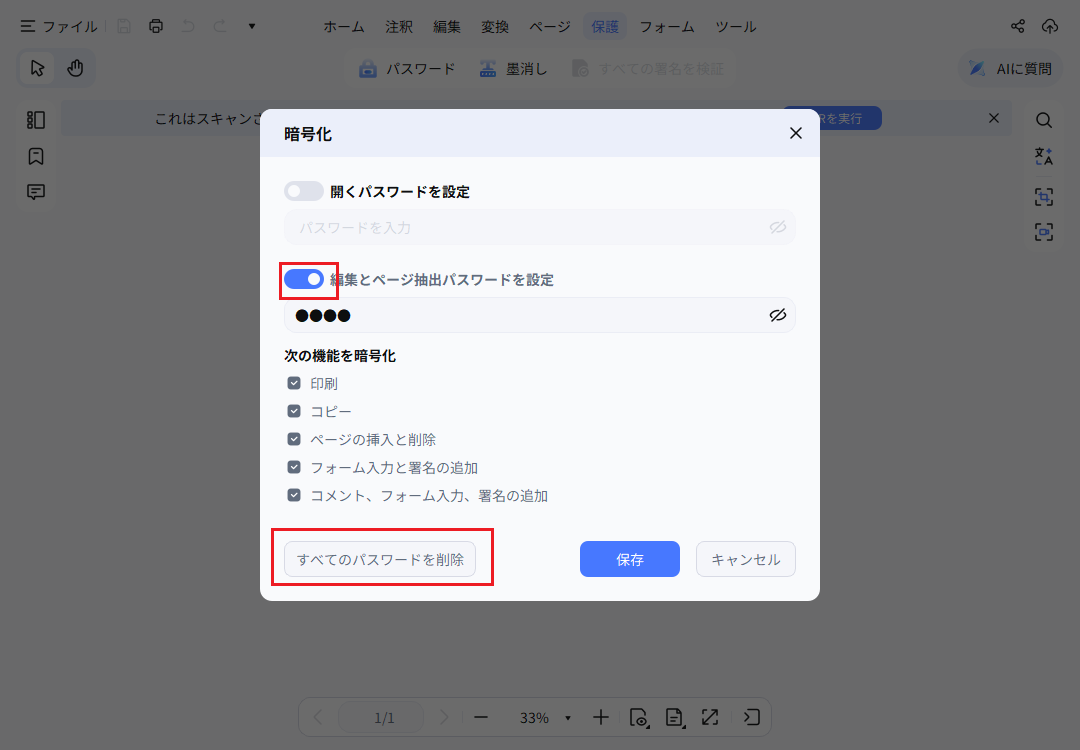The width and height of the screenshot is (1080, 750).
Task: Open the ツール tab
Action: point(736,27)
